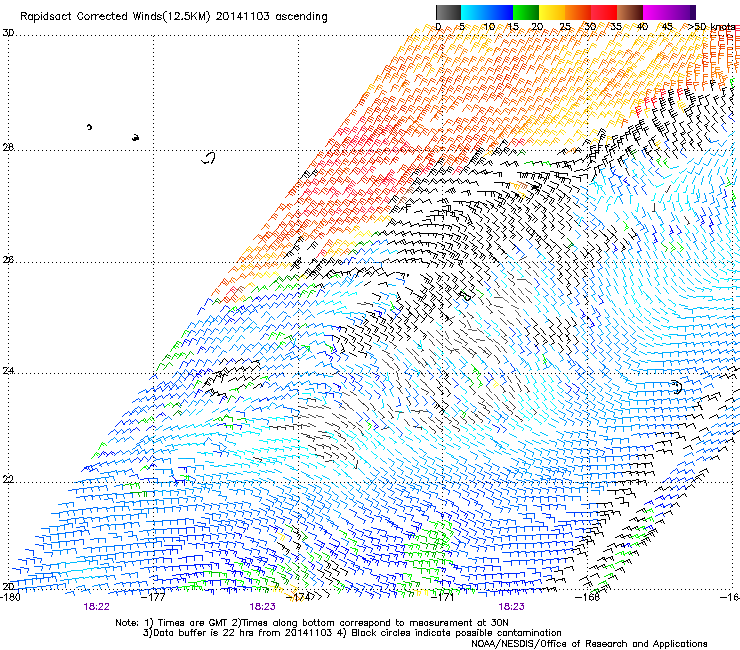This screenshot has height=650, width=740.
Task: Click the '-180' longitude axis label
Action: pos(10,597)
